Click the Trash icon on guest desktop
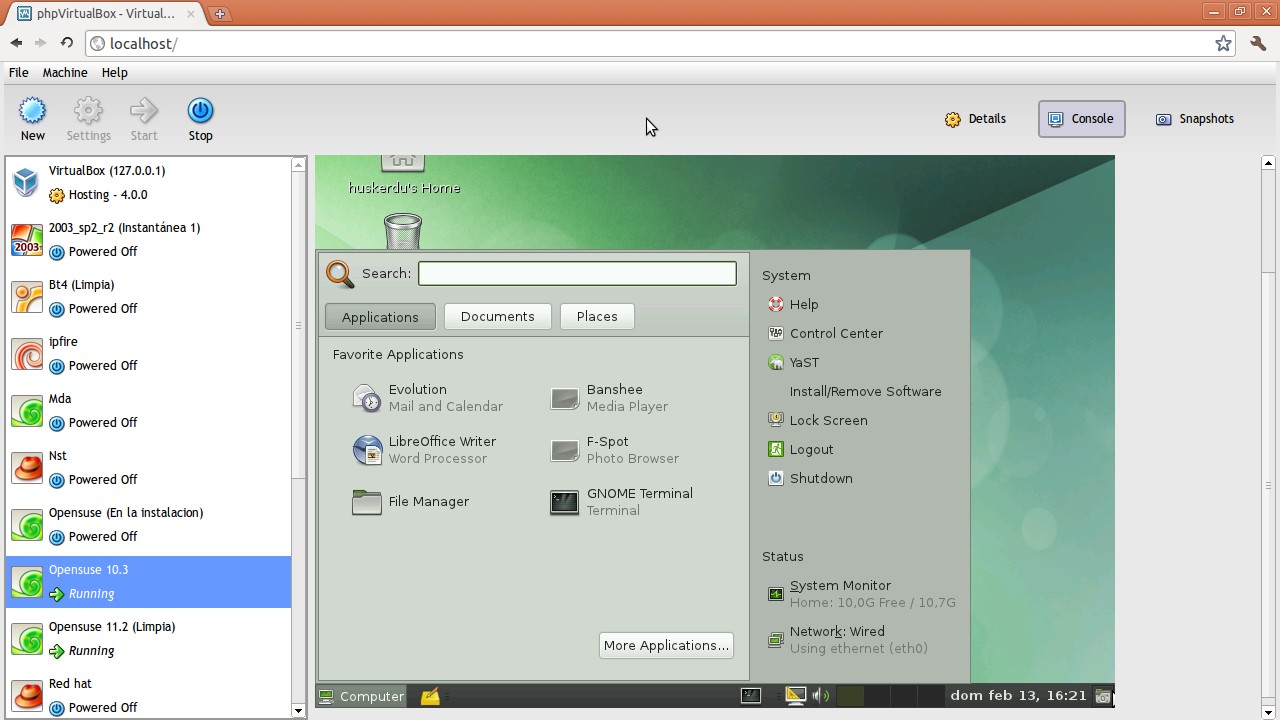 (x=402, y=231)
